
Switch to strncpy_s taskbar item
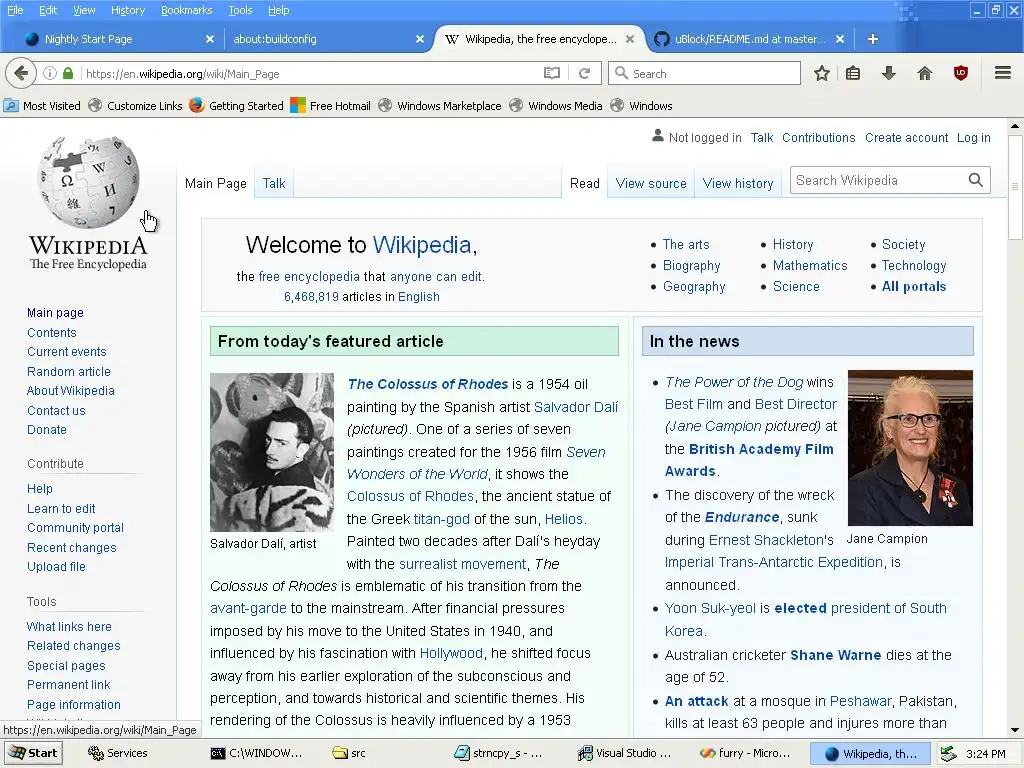(500, 753)
